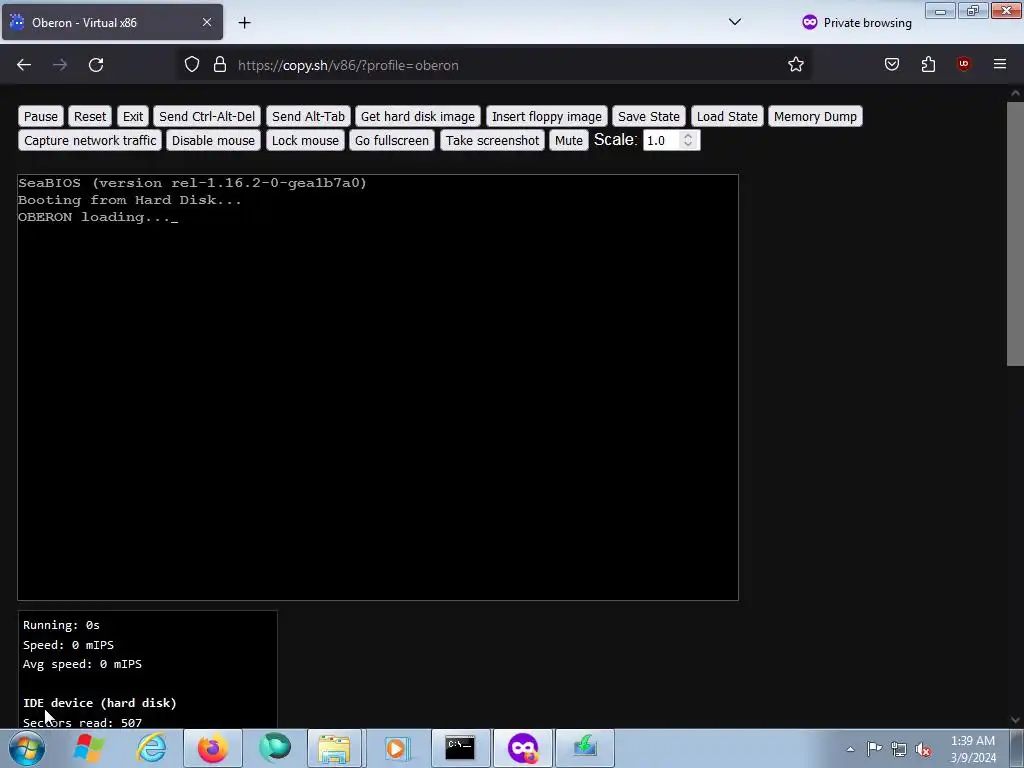Click Save State button
The height and width of the screenshot is (768, 1024).
pyautogui.click(x=648, y=116)
